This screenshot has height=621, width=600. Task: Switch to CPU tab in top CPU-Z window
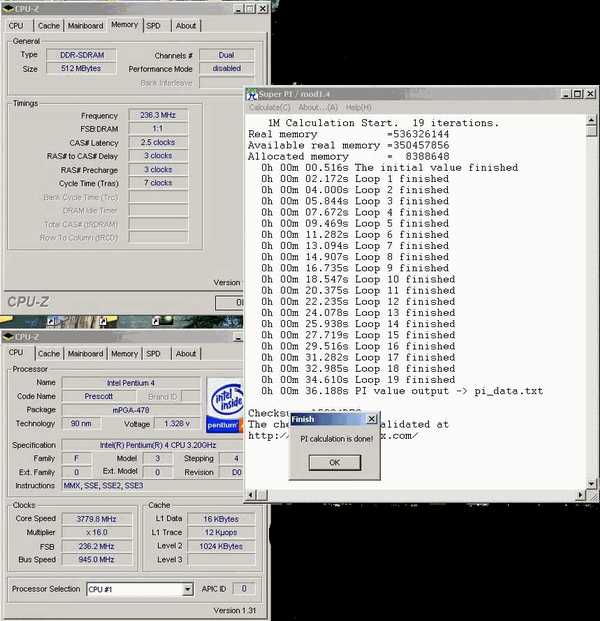16,26
